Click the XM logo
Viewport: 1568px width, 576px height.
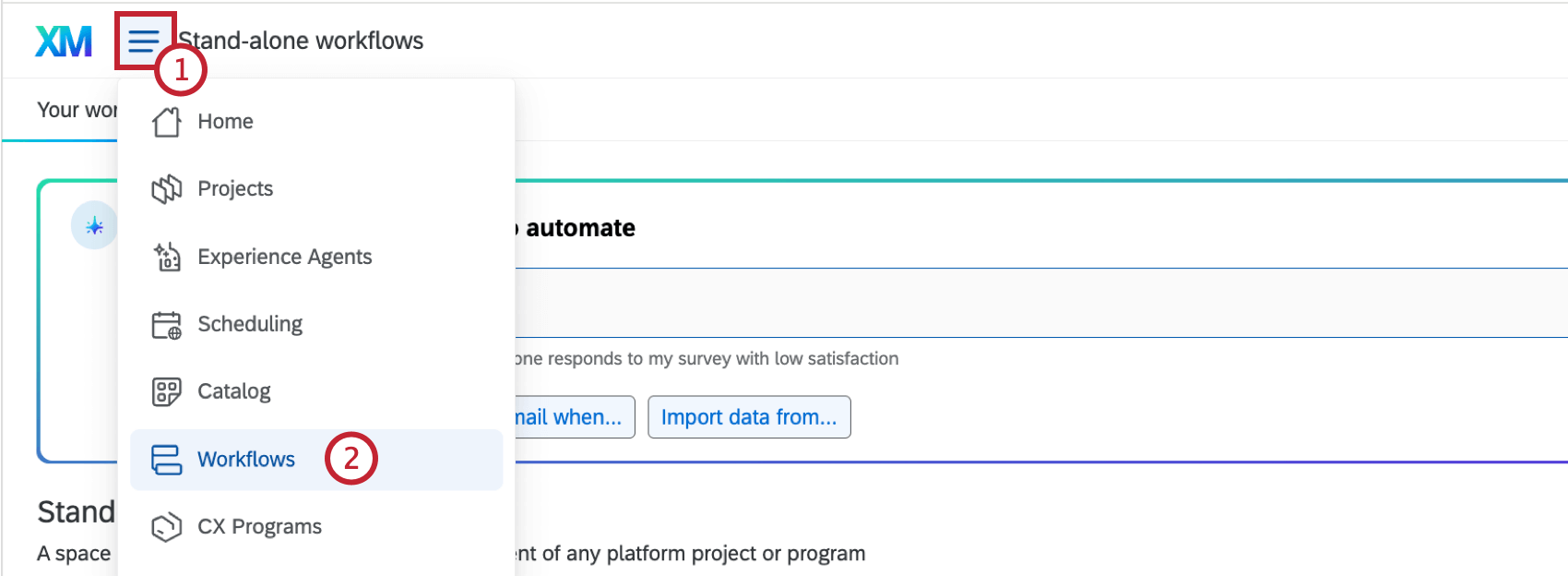pos(62,41)
